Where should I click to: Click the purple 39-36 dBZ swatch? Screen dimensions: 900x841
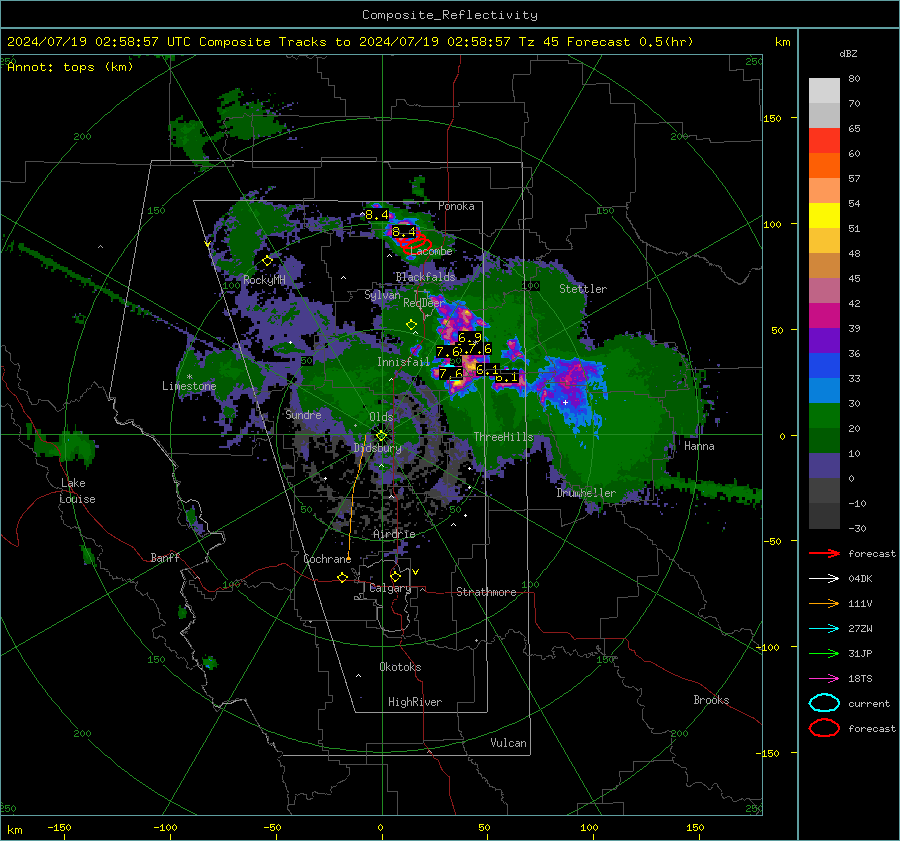pyautogui.click(x=824, y=341)
